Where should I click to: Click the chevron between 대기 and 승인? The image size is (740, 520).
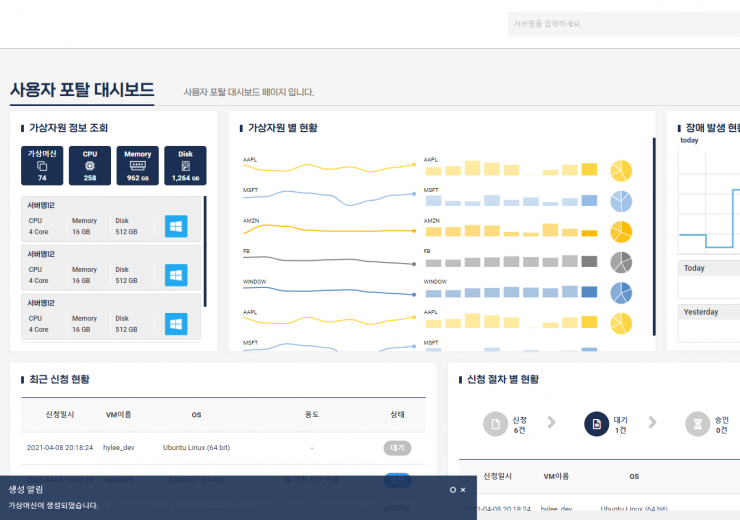point(652,422)
